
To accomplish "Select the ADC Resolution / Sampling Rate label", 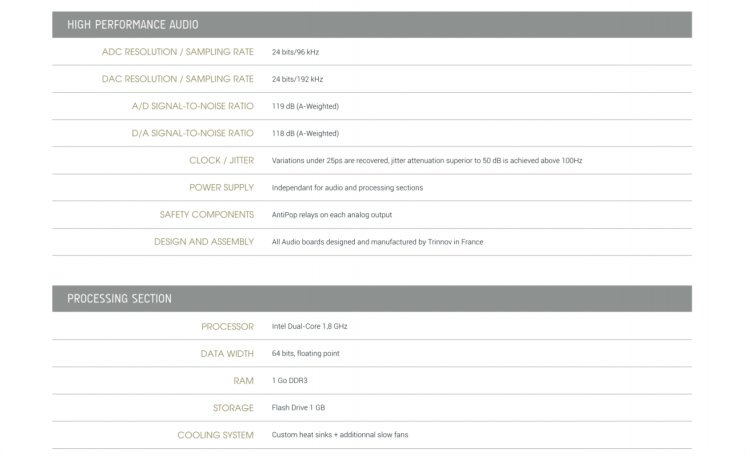I will [178, 51].
